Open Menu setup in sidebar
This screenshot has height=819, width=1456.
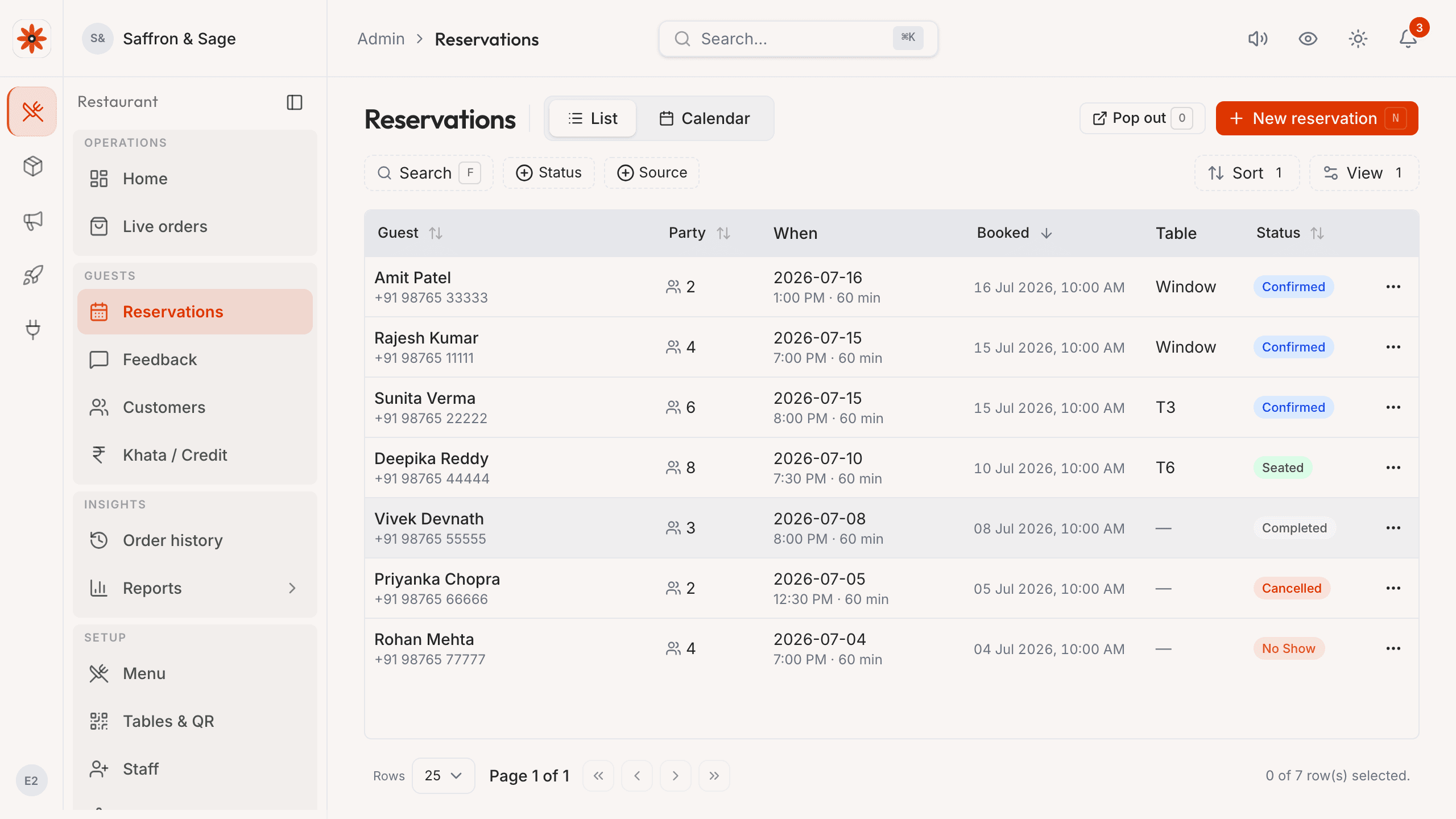coord(195,673)
